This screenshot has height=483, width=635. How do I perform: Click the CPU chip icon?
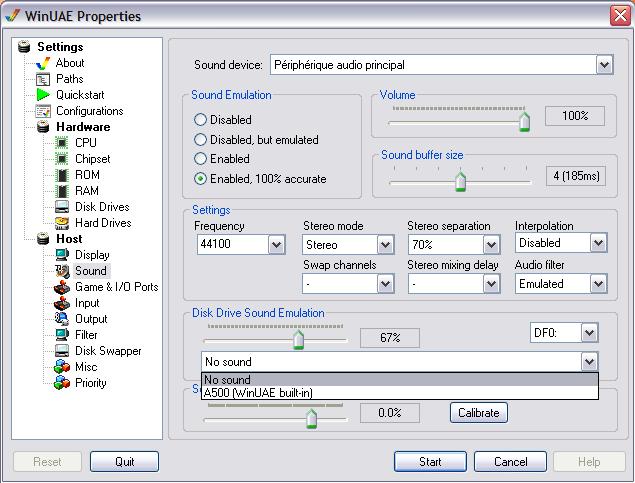62,143
